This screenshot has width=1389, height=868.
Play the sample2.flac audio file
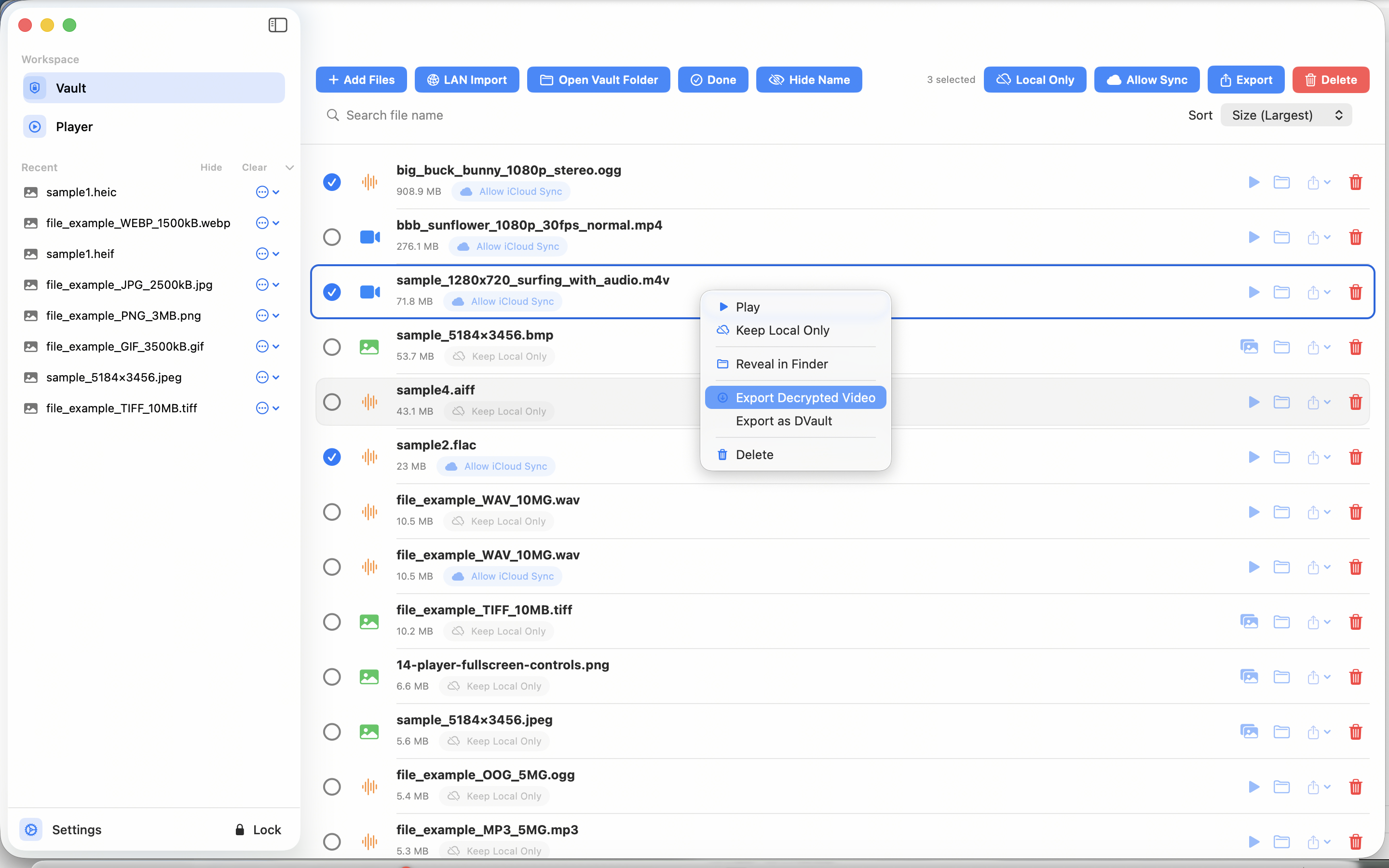click(1253, 457)
